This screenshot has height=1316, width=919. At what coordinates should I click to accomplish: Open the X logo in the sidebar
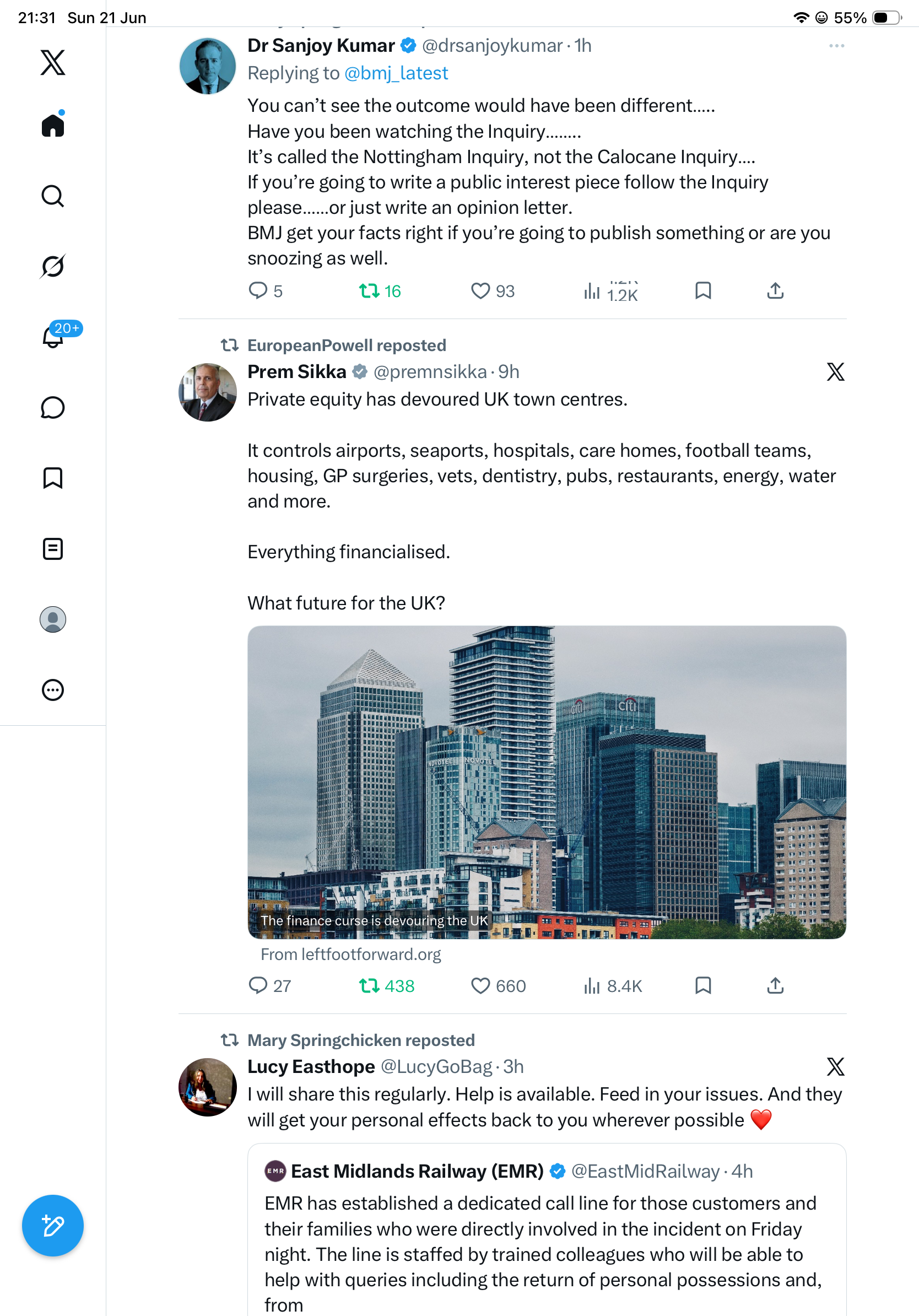tap(53, 62)
